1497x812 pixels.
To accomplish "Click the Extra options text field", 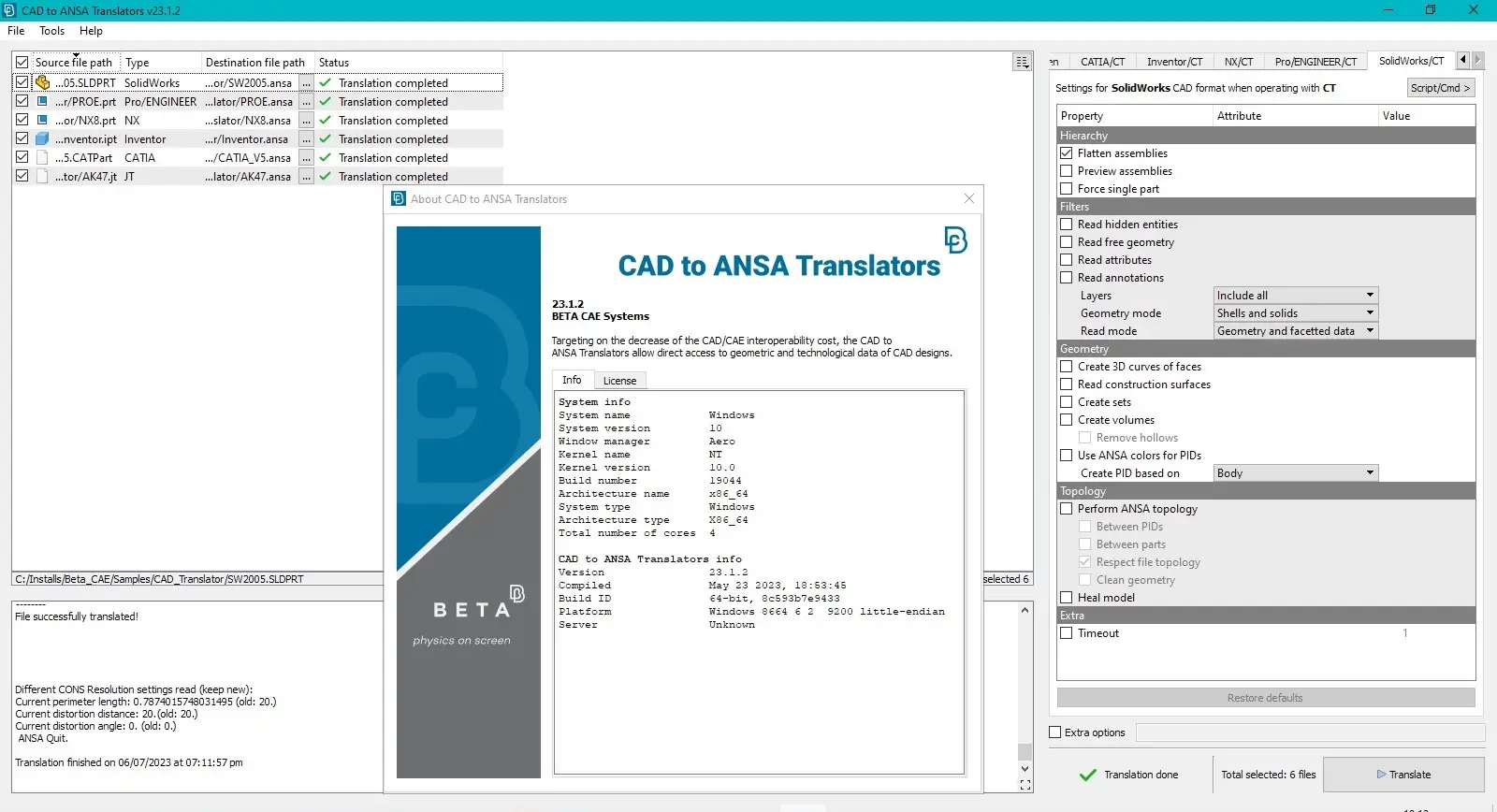I will [1310, 732].
